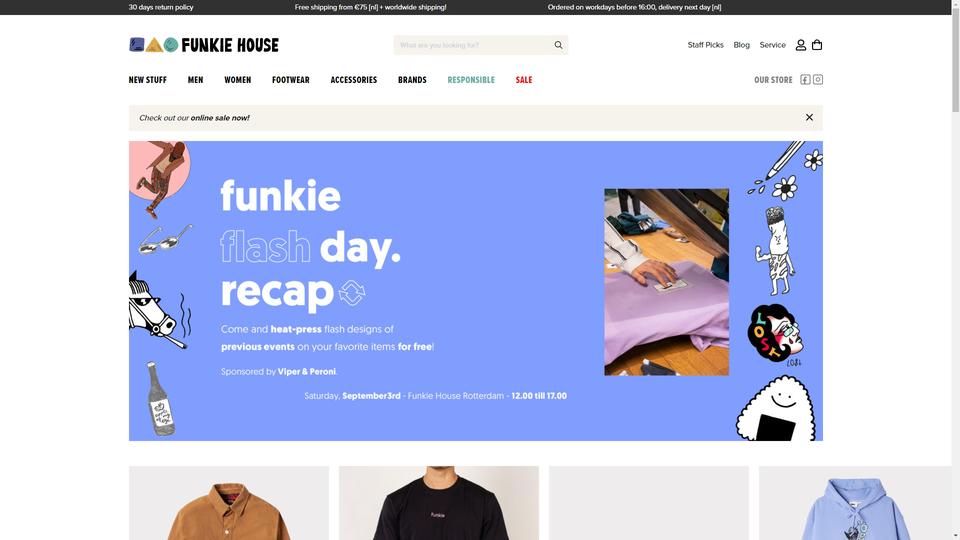This screenshot has width=960, height=540.
Task: Click the search magnifier icon
Action: click(558, 45)
